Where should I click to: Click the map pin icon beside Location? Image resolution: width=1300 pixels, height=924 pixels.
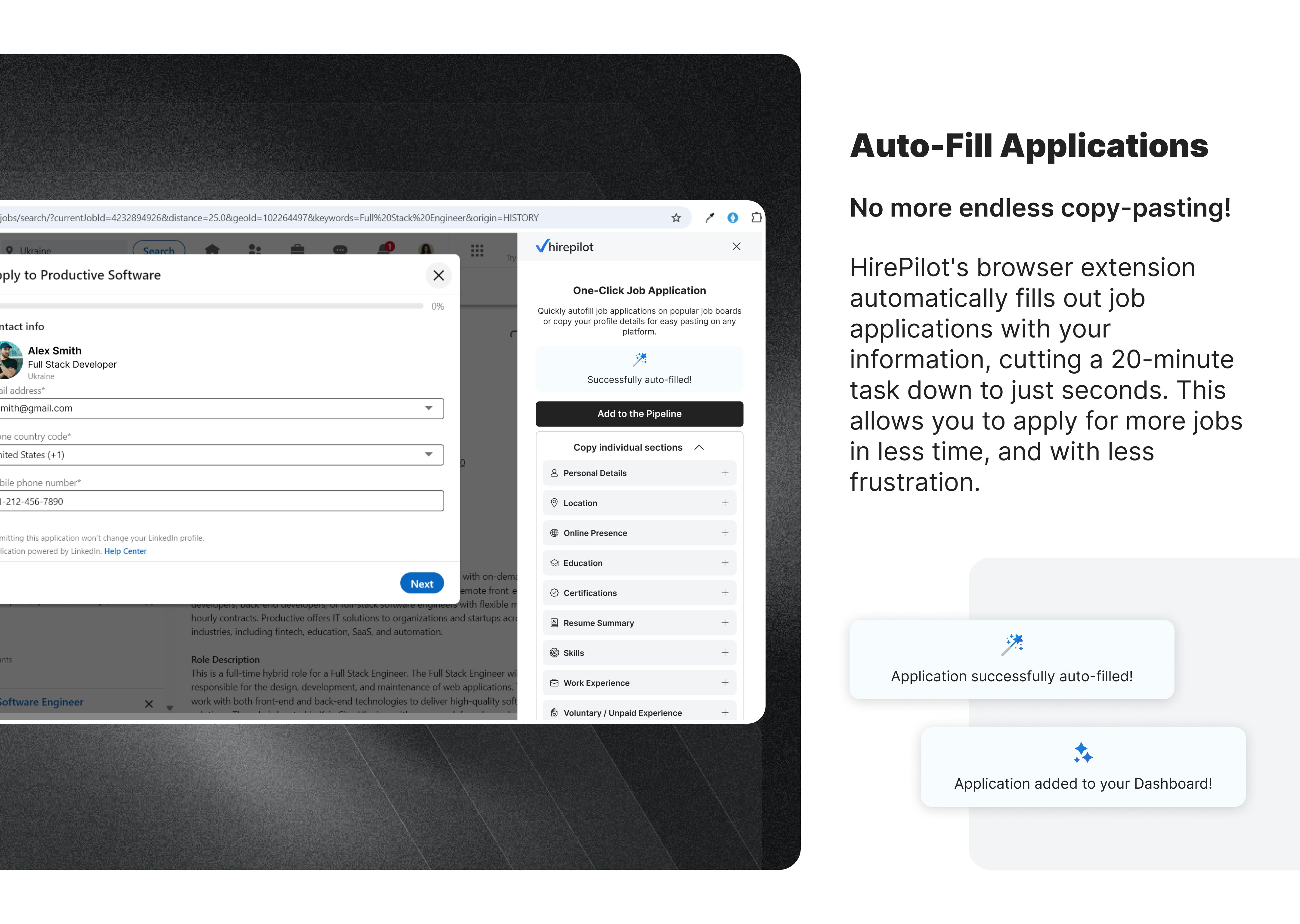pos(554,503)
